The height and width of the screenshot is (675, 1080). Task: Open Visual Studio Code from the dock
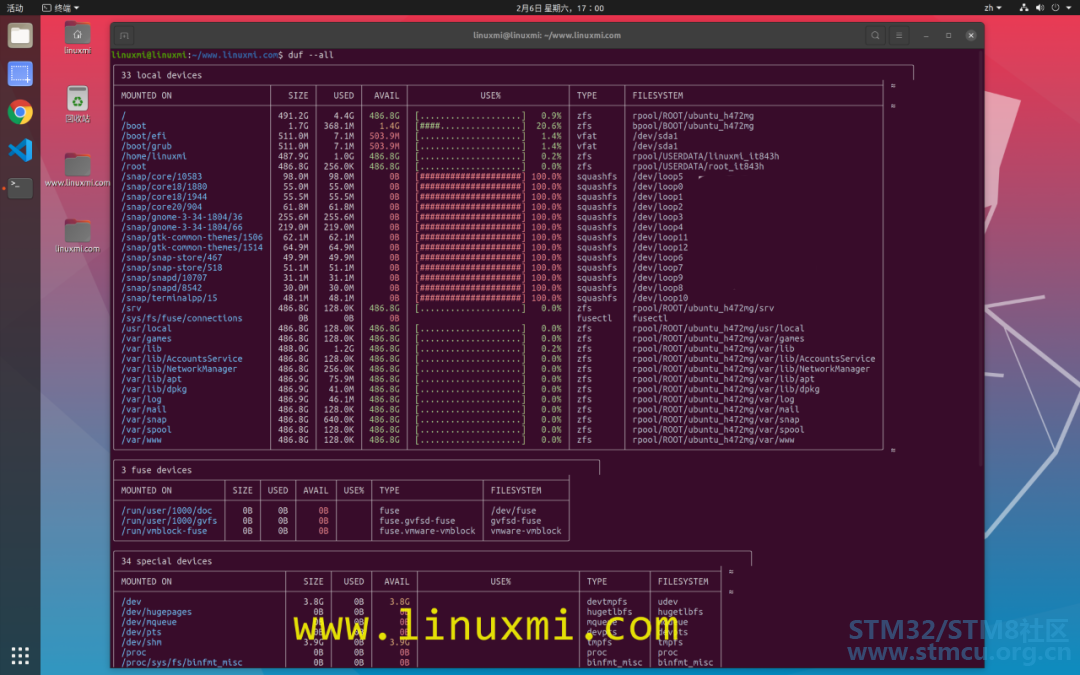click(20, 150)
